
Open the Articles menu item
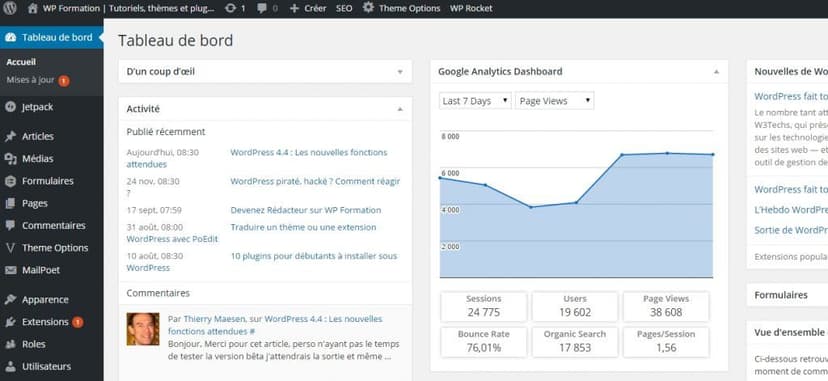click(37, 136)
